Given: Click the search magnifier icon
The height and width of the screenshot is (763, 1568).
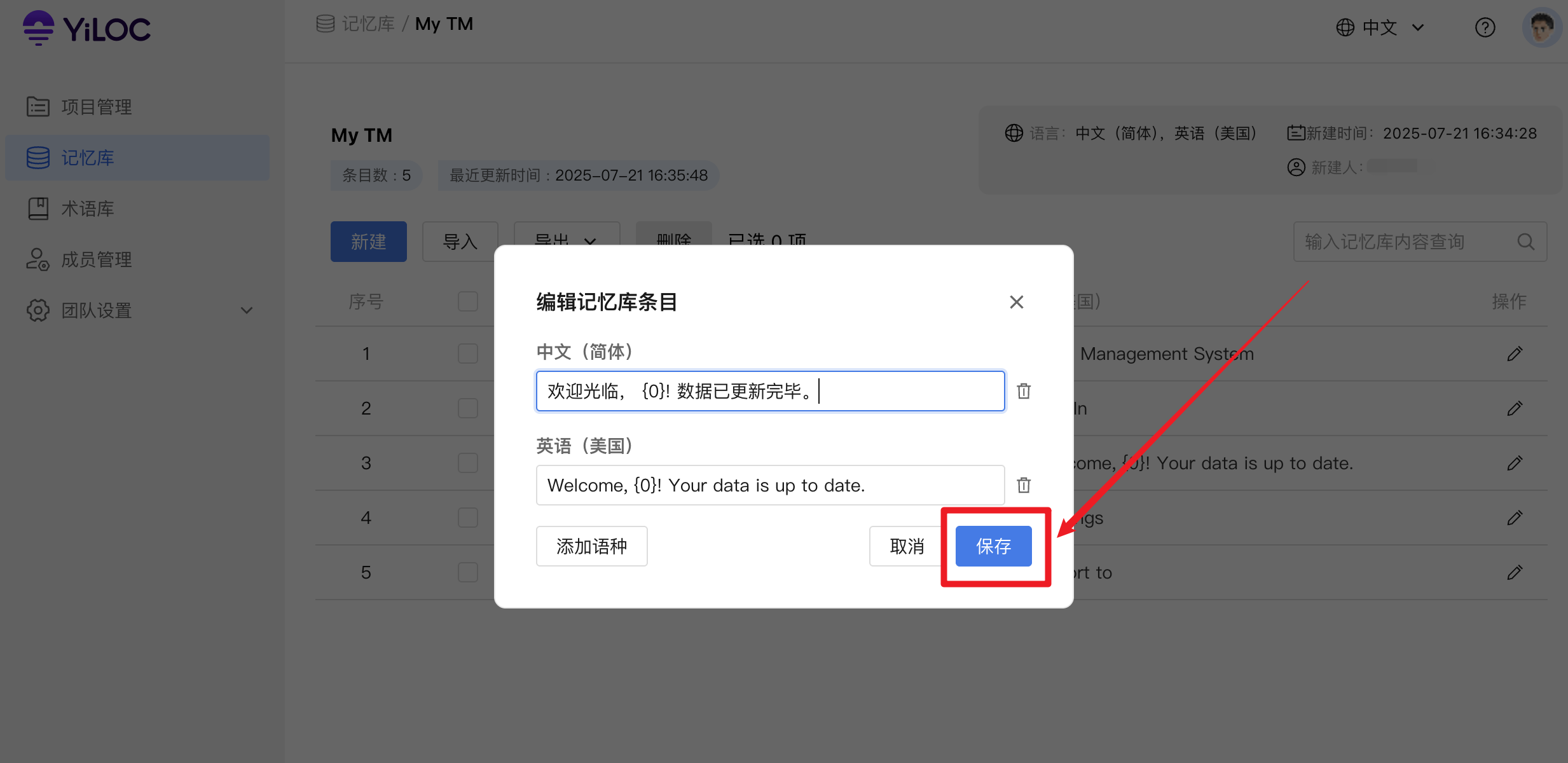Looking at the screenshot, I should point(1525,242).
